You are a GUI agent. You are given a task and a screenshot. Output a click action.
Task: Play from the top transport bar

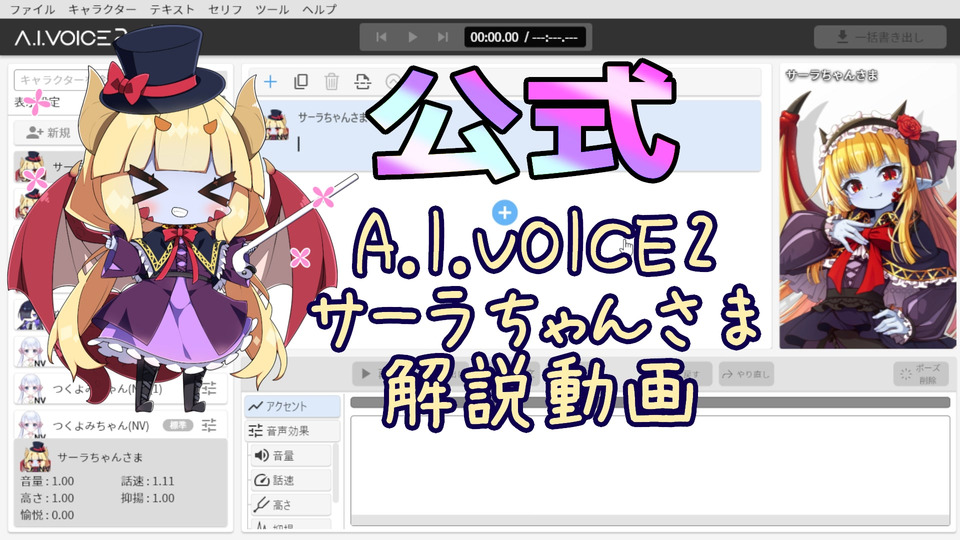[413, 37]
